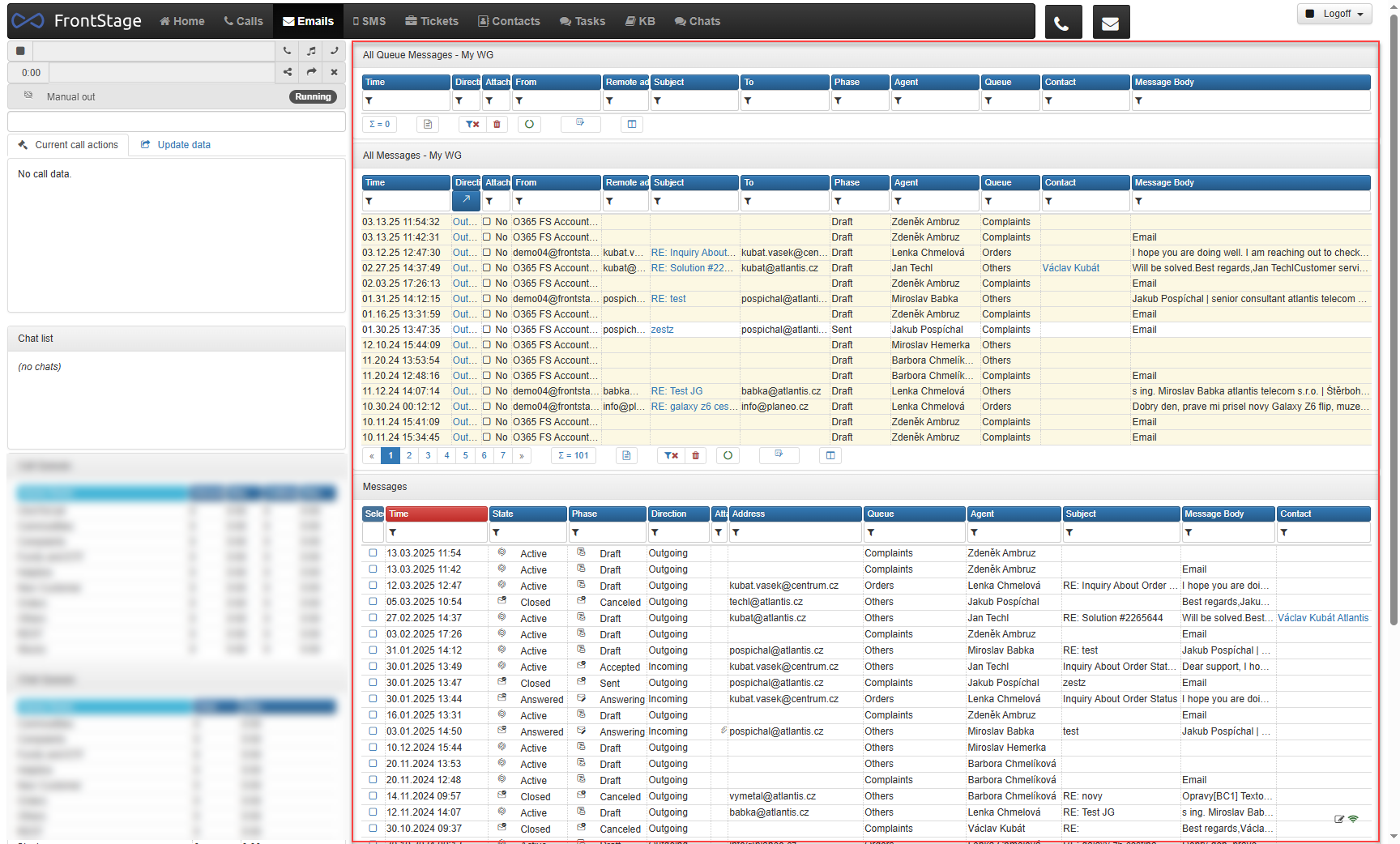Clear filters in All Queue Messages toolbar
Screen dimensions: 1400x844
point(472,124)
